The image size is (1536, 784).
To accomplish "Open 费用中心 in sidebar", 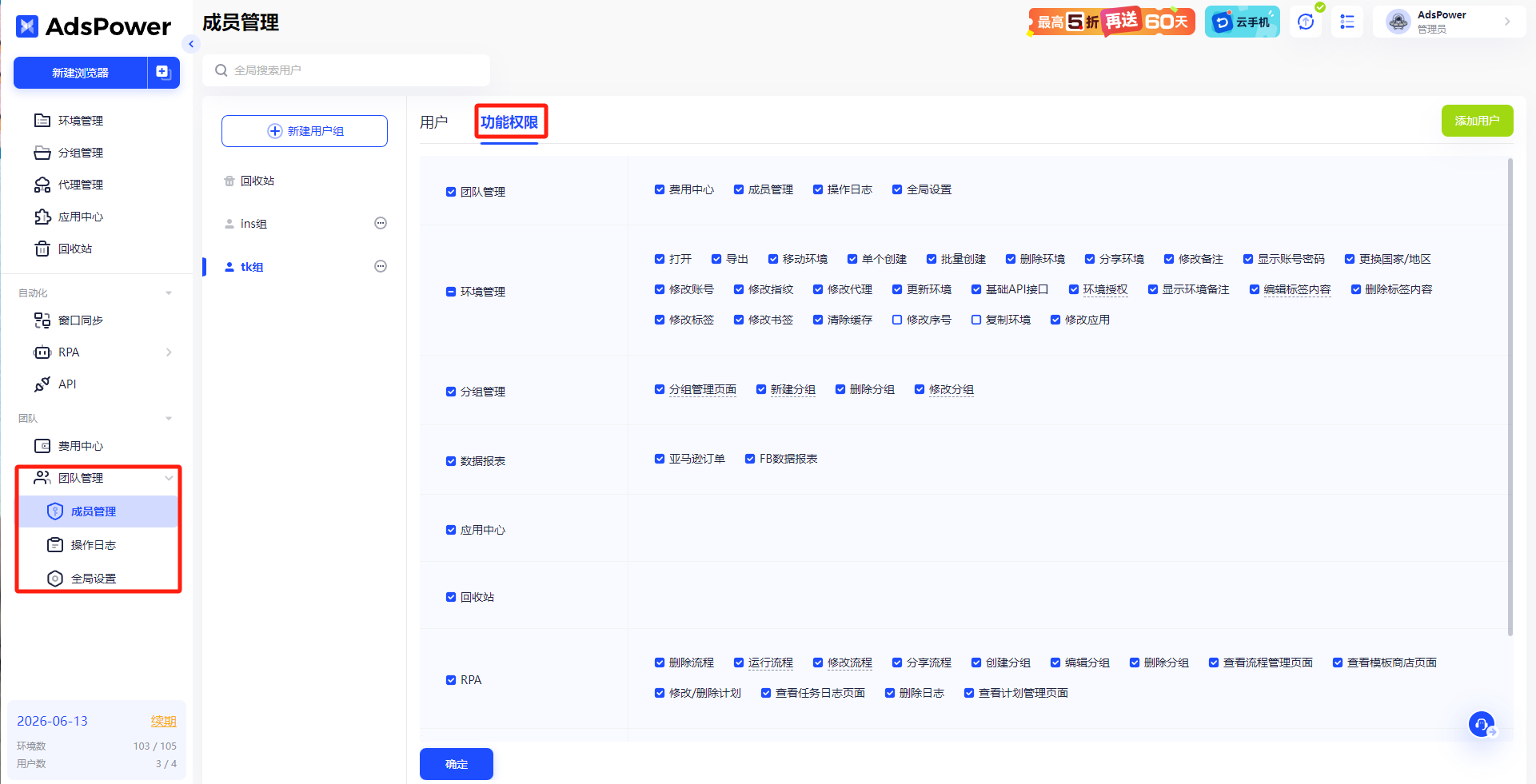I will tap(80, 446).
